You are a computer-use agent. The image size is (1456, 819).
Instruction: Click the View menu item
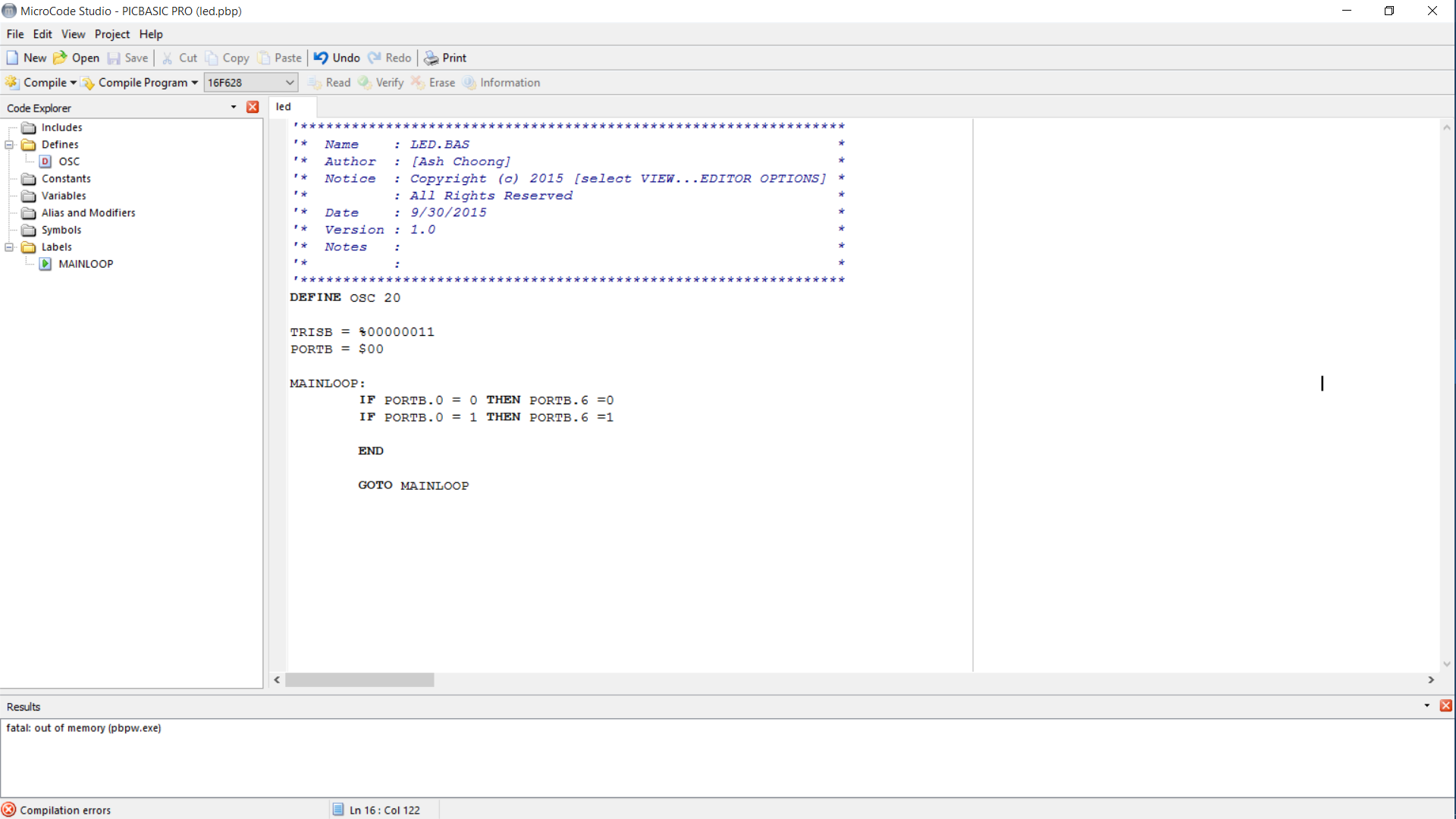[73, 34]
